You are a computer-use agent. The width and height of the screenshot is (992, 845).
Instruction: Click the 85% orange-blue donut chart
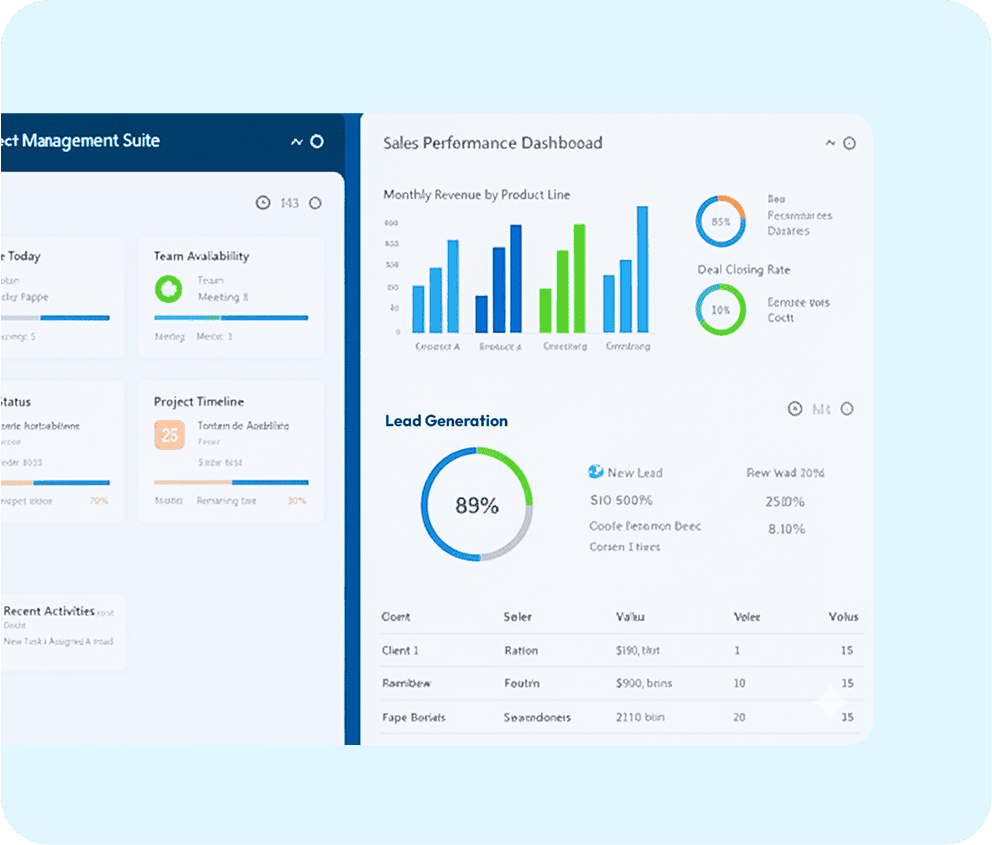pos(721,221)
